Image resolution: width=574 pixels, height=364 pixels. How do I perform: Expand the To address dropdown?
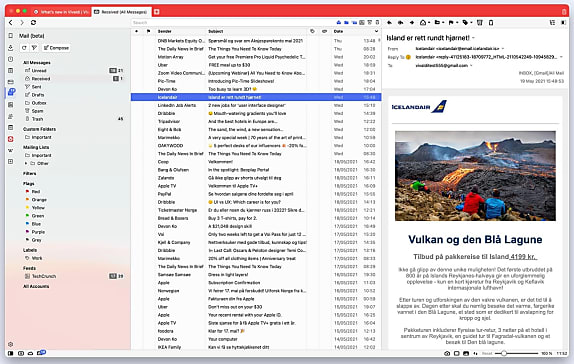pos(471,66)
